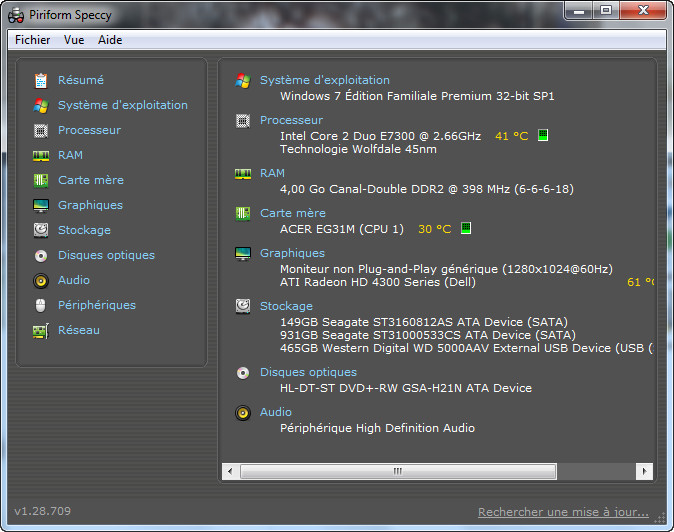The width and height of the screenshot is (674, 532).
Task: Click the horizontal scrollbar left arrow
Action: click(x=229, y=470)
